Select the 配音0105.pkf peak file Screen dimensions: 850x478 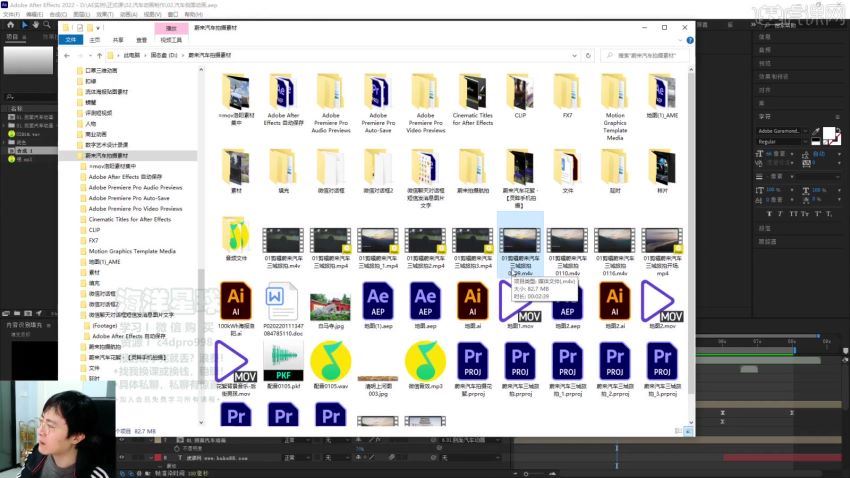[x=283, y=361]
